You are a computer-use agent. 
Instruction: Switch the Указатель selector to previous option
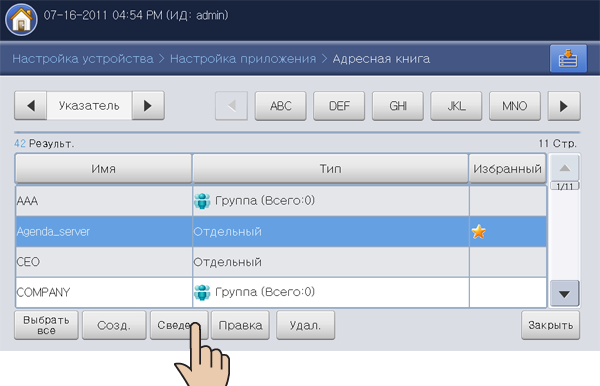coord(31,106)
